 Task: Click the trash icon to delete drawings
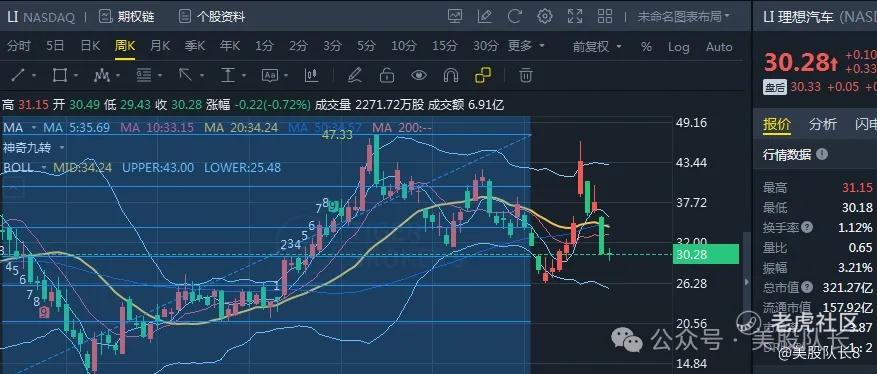[x=525, y=75]
